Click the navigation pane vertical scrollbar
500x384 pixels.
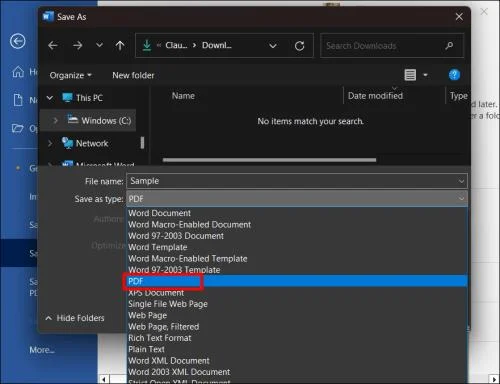[x=142, y=143]
